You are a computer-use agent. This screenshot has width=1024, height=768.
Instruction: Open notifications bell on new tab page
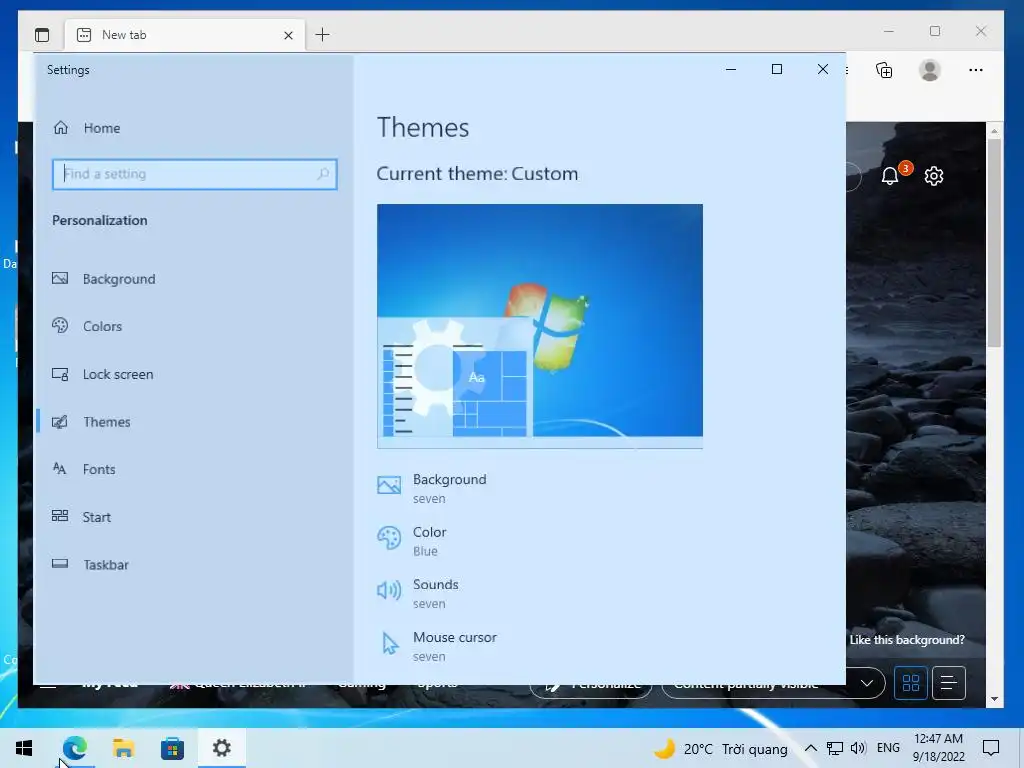coord(890,176)
